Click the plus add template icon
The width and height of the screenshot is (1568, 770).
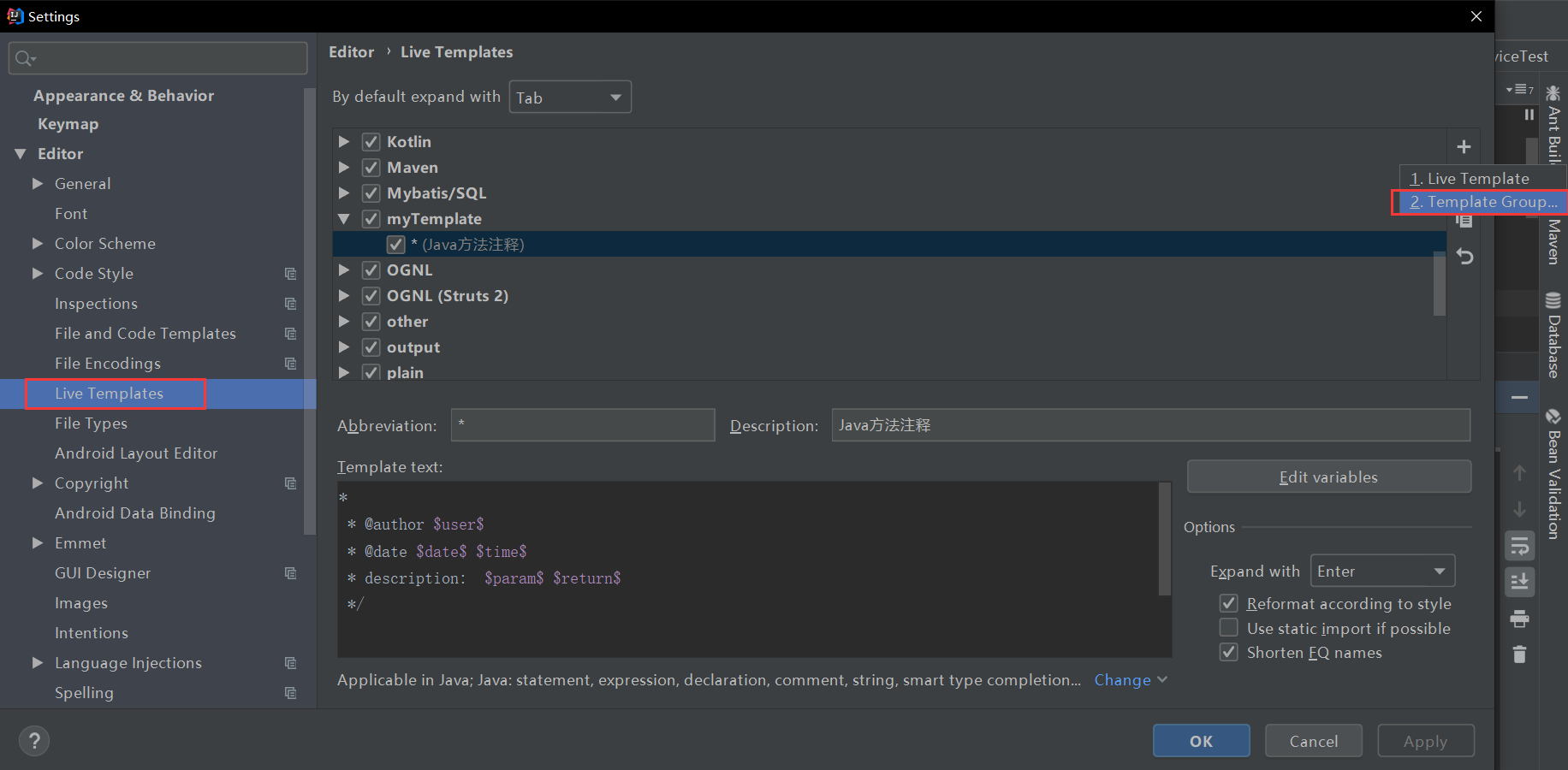[1464, 147]
